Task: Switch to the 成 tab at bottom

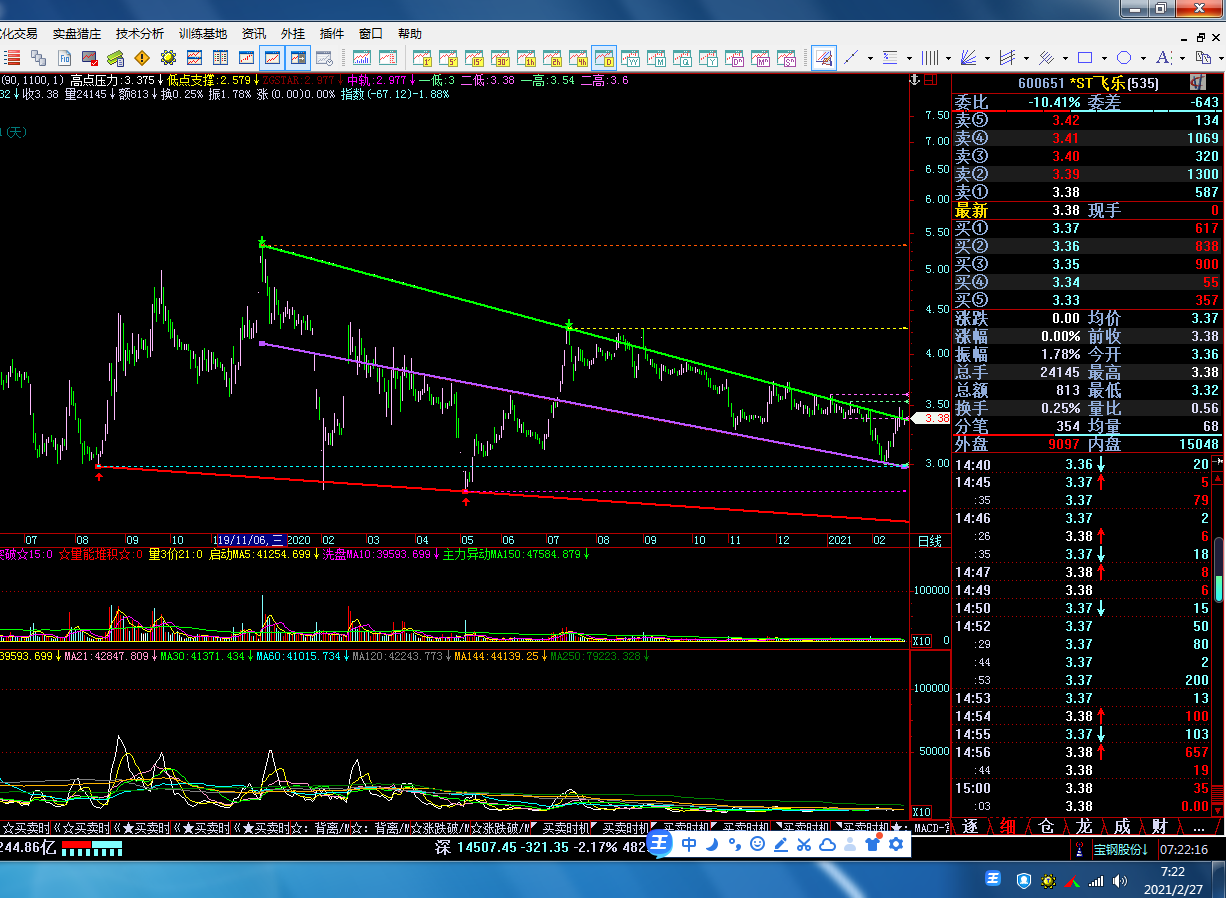Action: point(1122,826)
